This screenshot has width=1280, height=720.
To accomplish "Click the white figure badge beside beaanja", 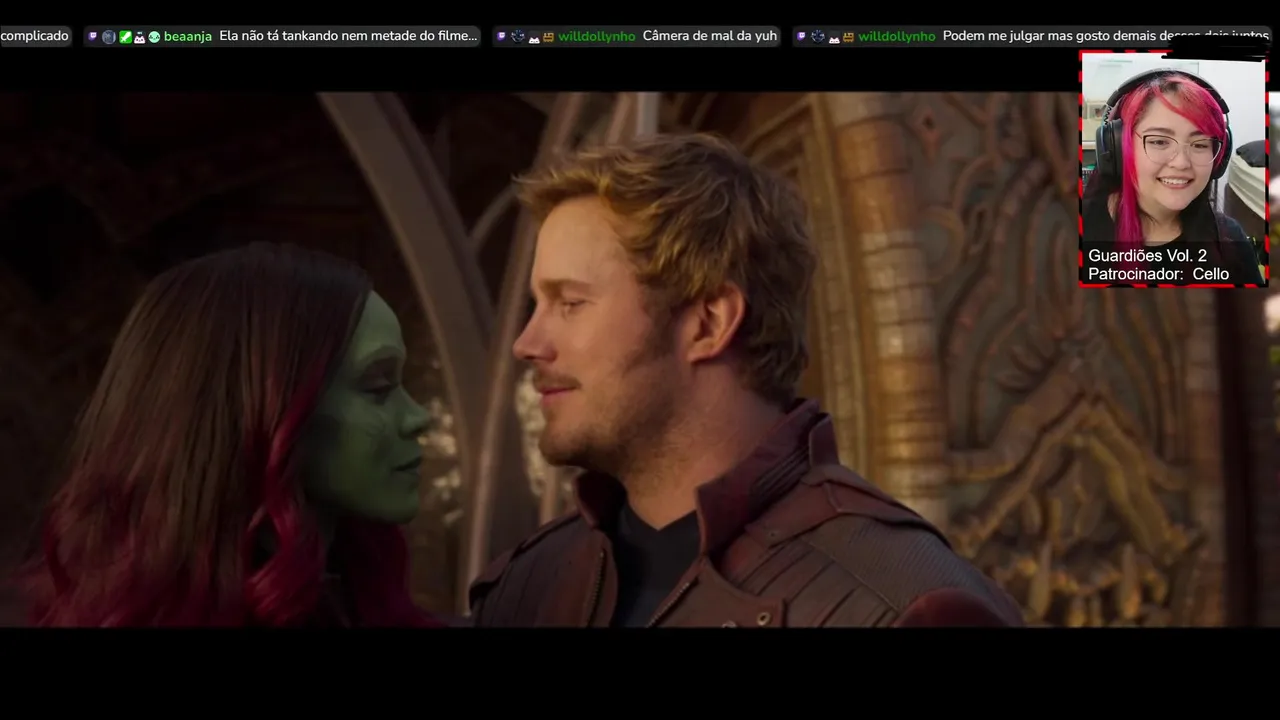I will 140,38.
